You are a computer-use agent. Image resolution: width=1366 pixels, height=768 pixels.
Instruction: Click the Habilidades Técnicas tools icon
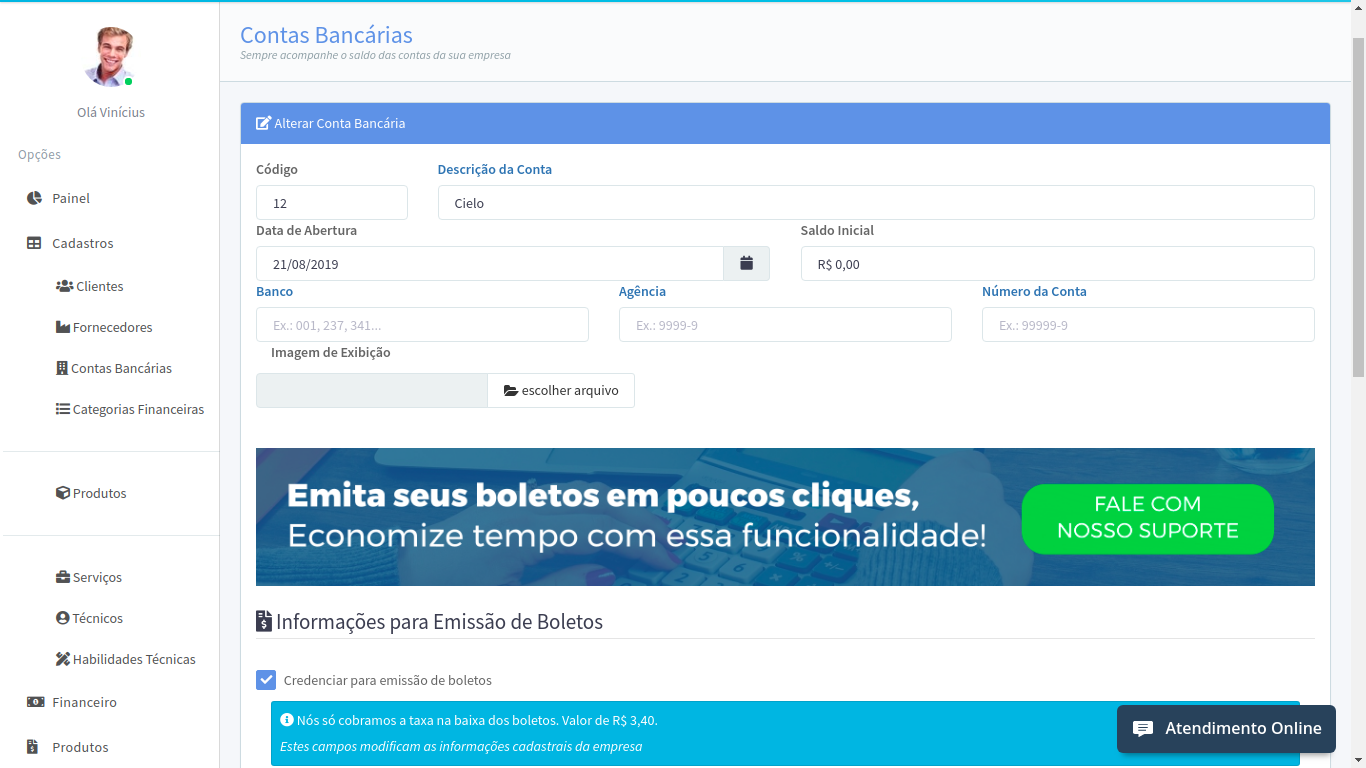[63, 659]
